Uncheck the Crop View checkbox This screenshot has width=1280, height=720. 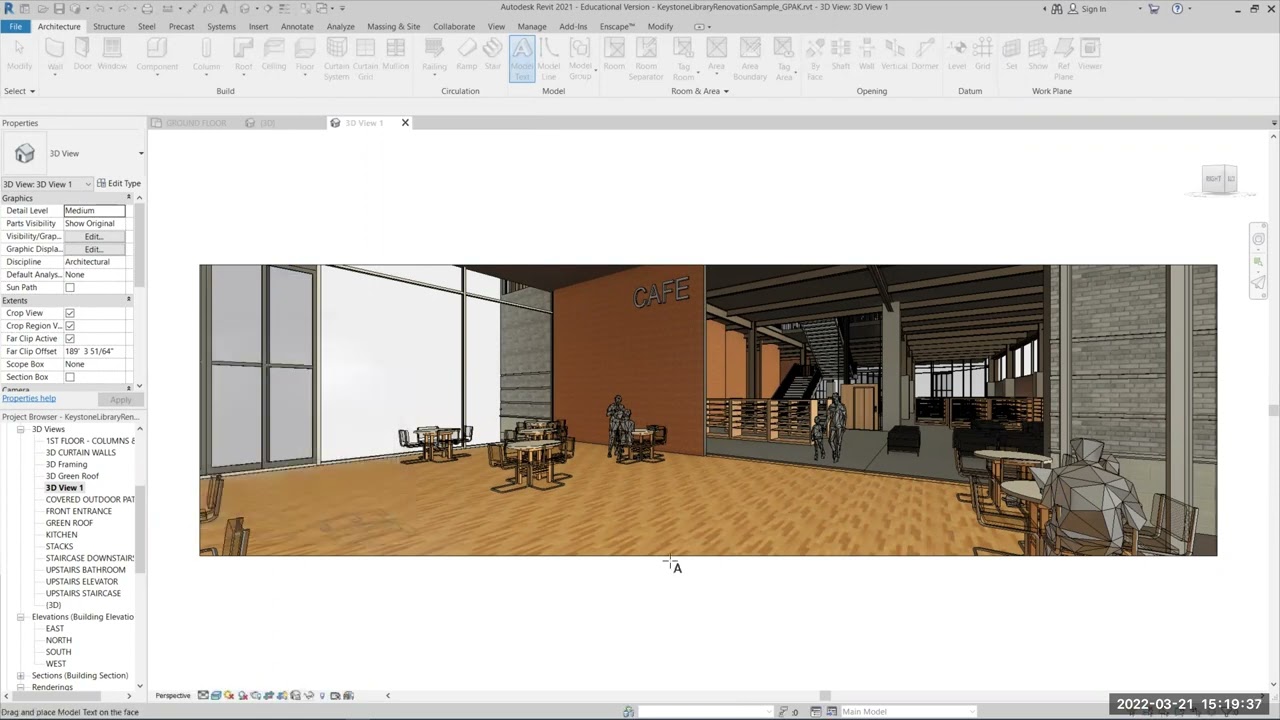pos(70,313)
